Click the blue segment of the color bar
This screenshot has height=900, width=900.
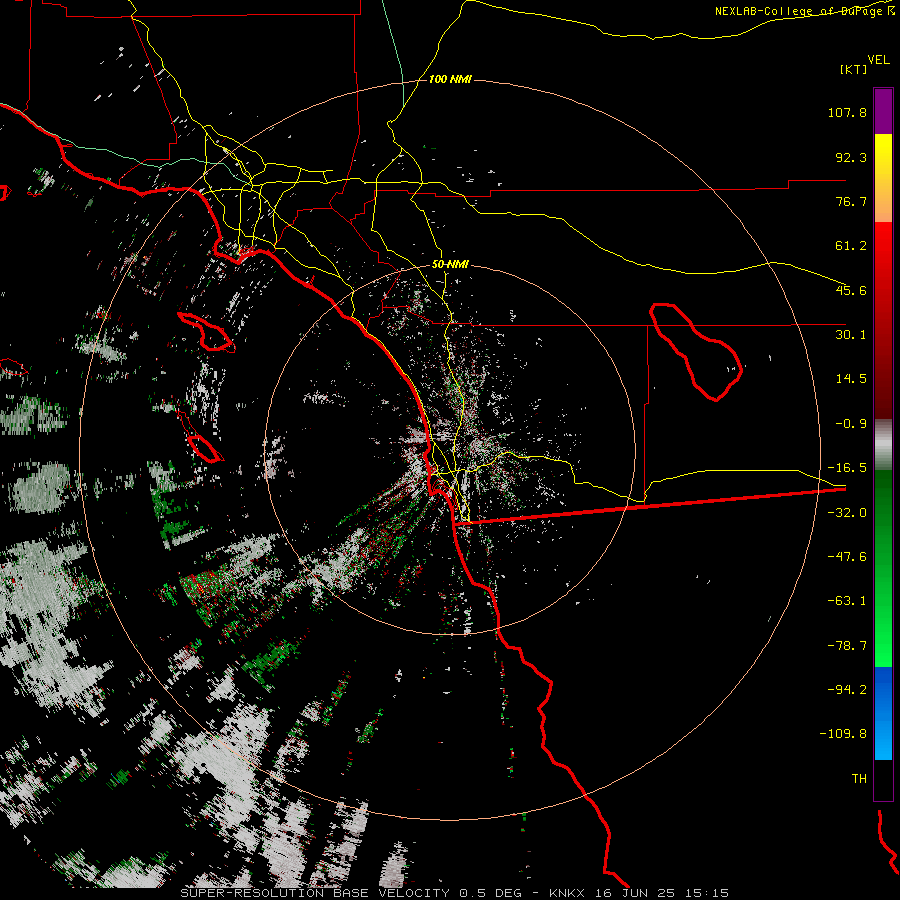883,713
